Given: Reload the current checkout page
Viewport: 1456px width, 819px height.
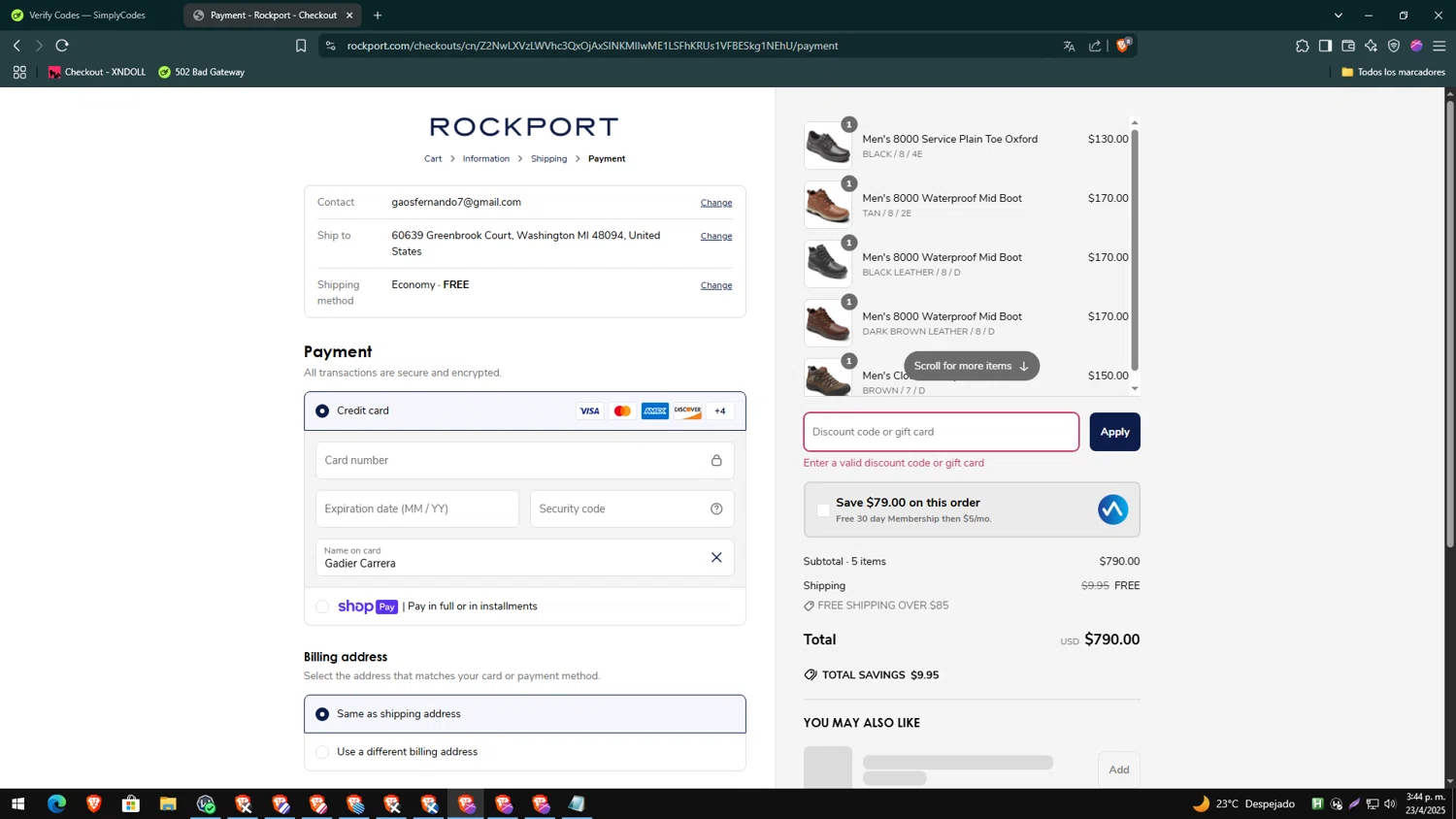Looking at the screenshot, I should pyautogui.click(x=62, y=46).
